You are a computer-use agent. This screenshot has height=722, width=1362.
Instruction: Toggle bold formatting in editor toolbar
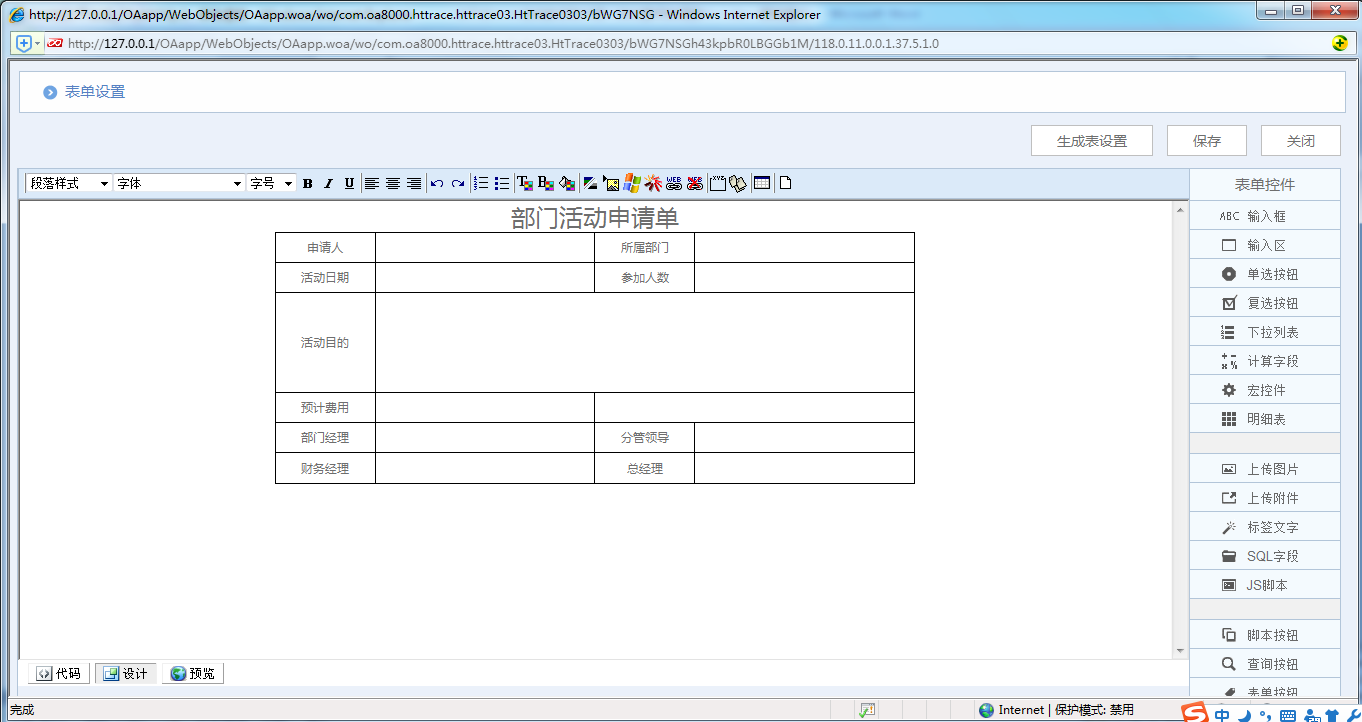[308, 183]
